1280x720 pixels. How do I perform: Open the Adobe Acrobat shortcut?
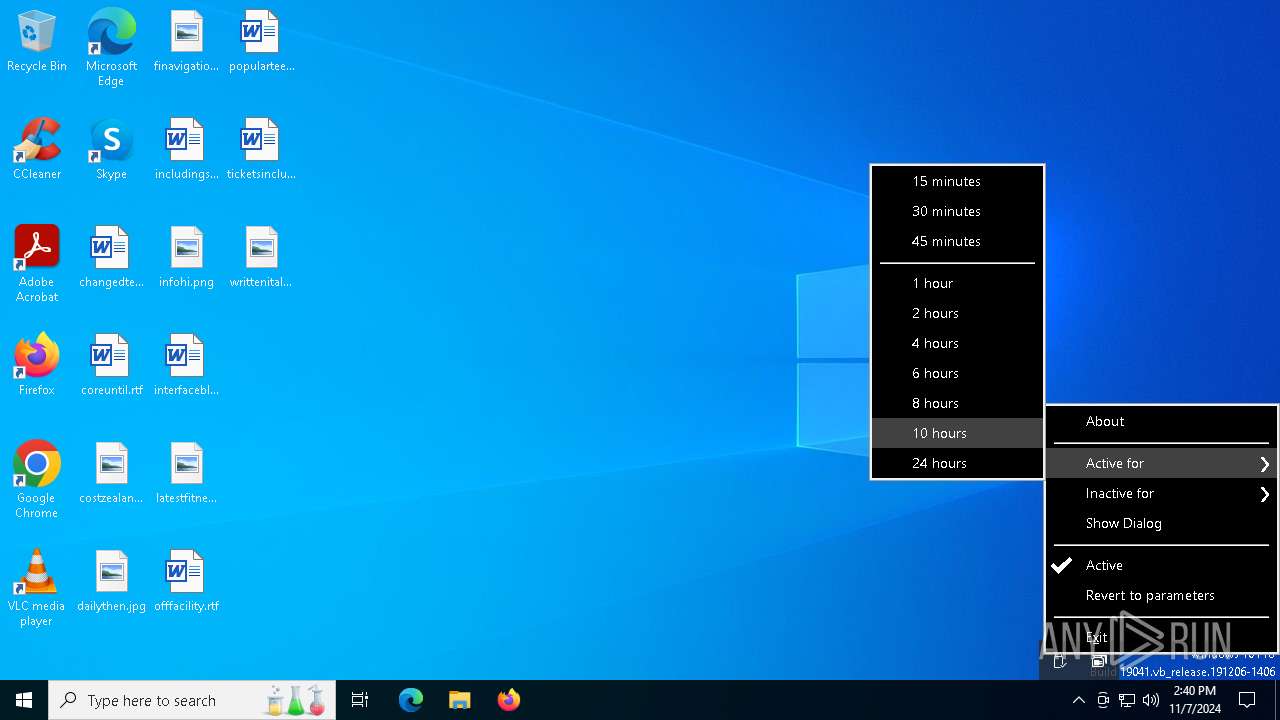[37, 264]
